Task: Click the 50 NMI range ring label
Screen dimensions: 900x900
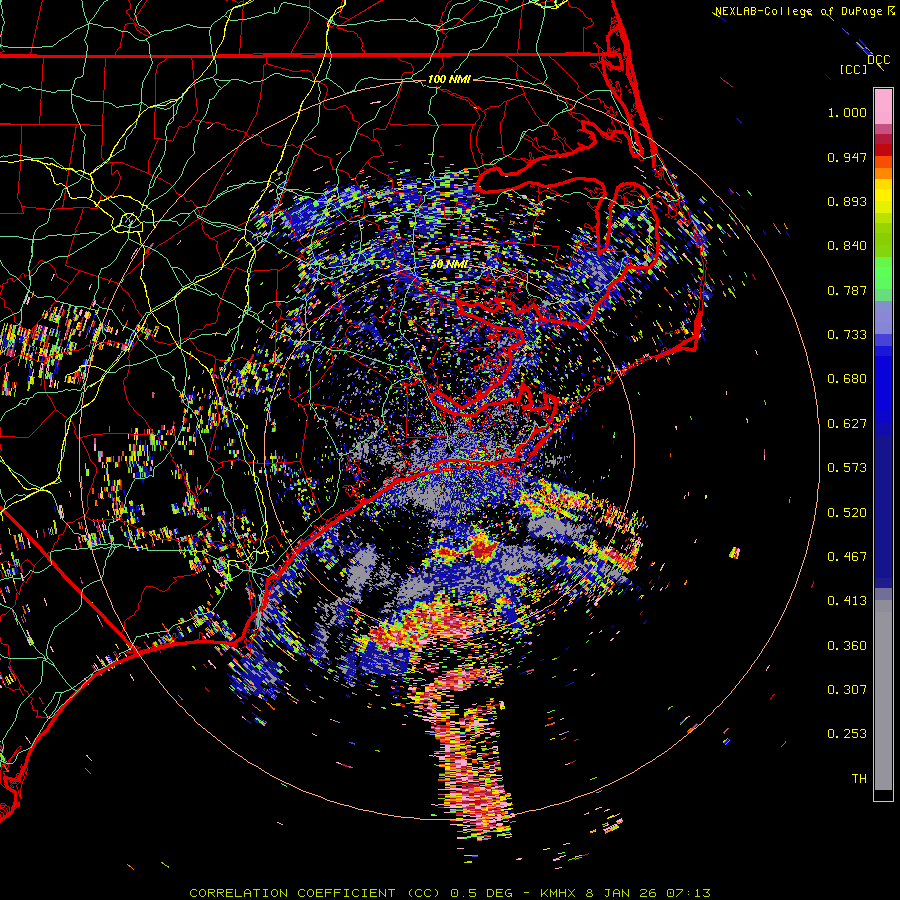Action: coord(449,264)
